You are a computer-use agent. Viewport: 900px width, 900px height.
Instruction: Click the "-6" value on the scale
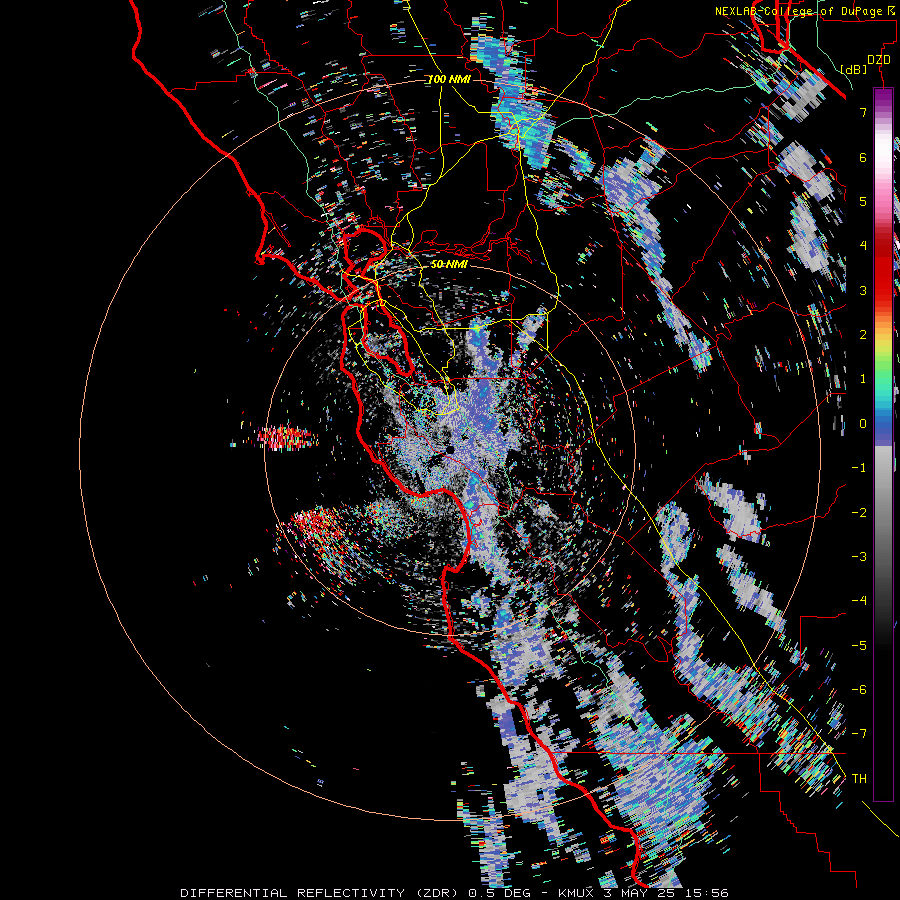[x=859, y=690]
